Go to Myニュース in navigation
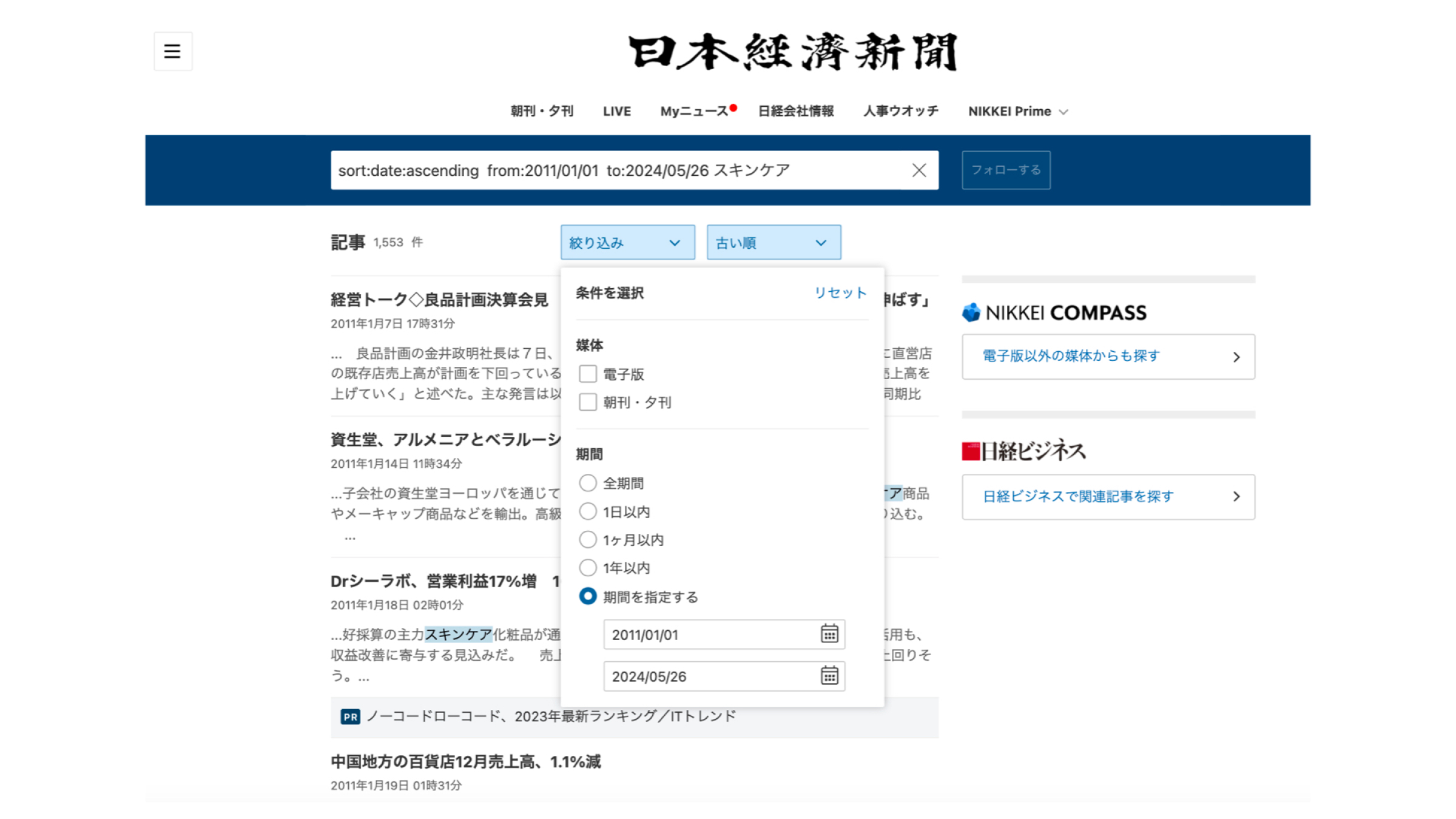Image resolution: width=1456 pixels, height=819 pixels. (x=694, y=112)
